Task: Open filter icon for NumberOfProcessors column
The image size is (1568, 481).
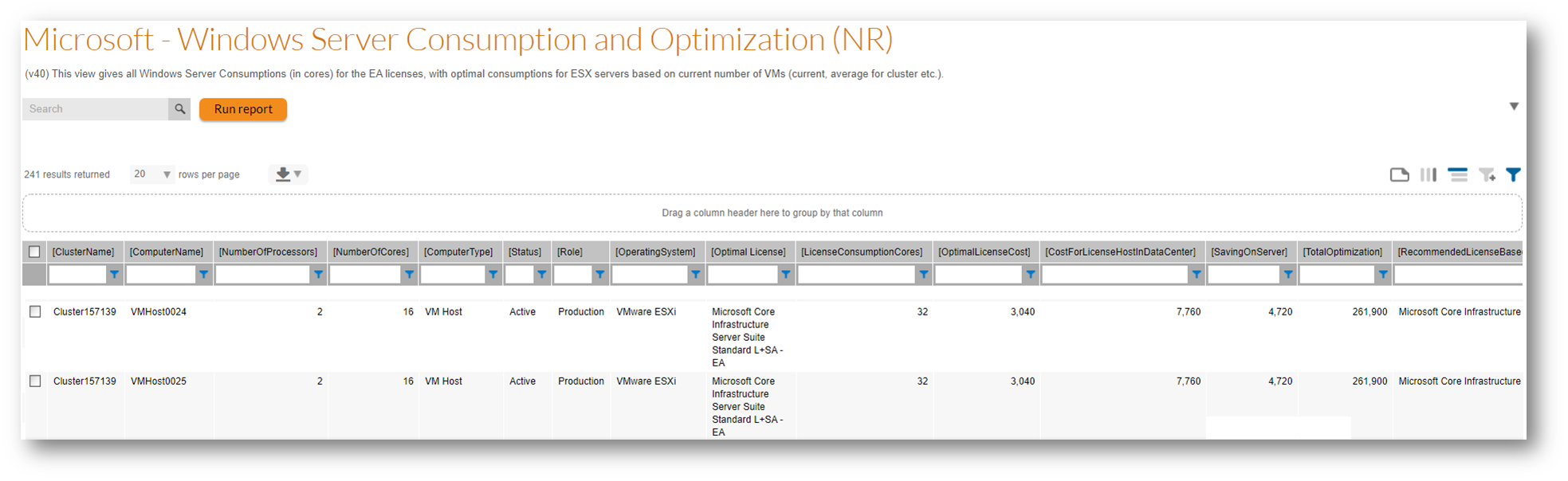Action: [x=318, y=275]
